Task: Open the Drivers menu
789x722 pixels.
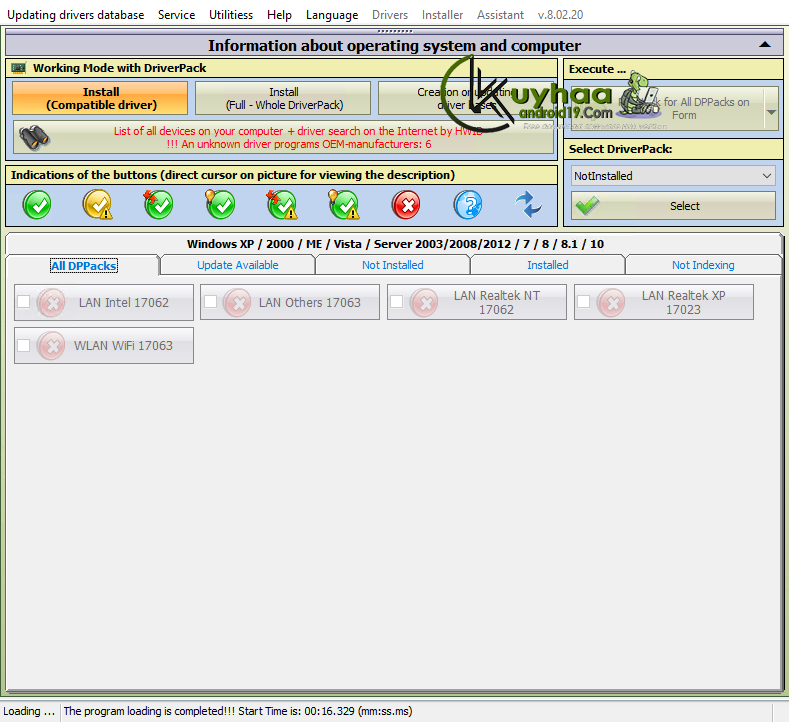Action: pos(390,15)
